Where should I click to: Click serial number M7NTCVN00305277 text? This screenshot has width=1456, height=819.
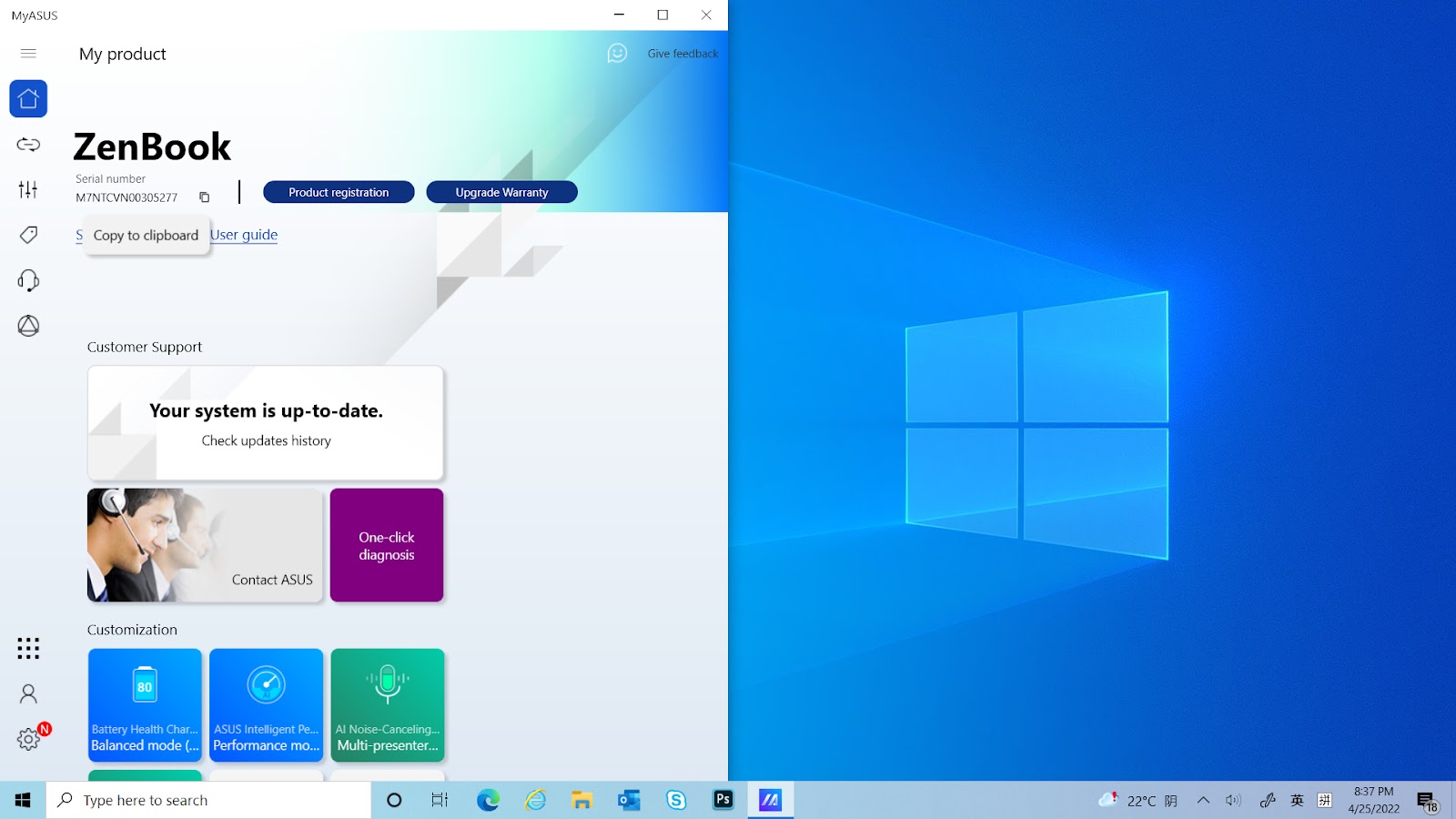pos(126,197)
